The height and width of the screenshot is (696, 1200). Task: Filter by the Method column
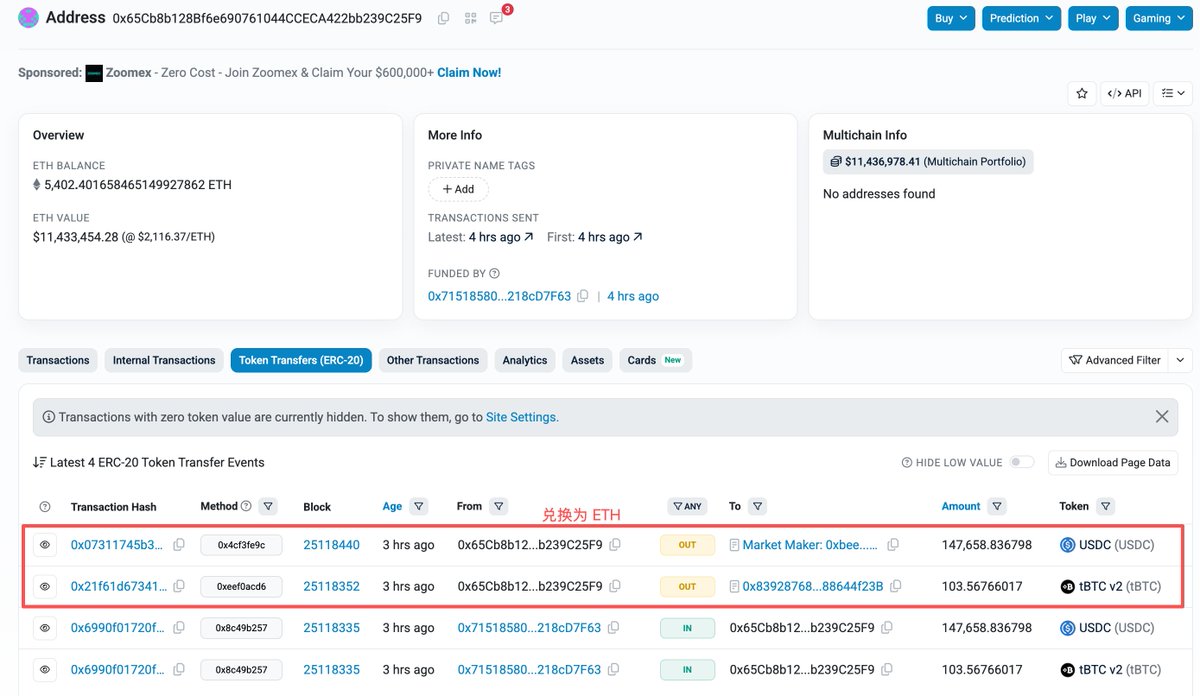268,506
